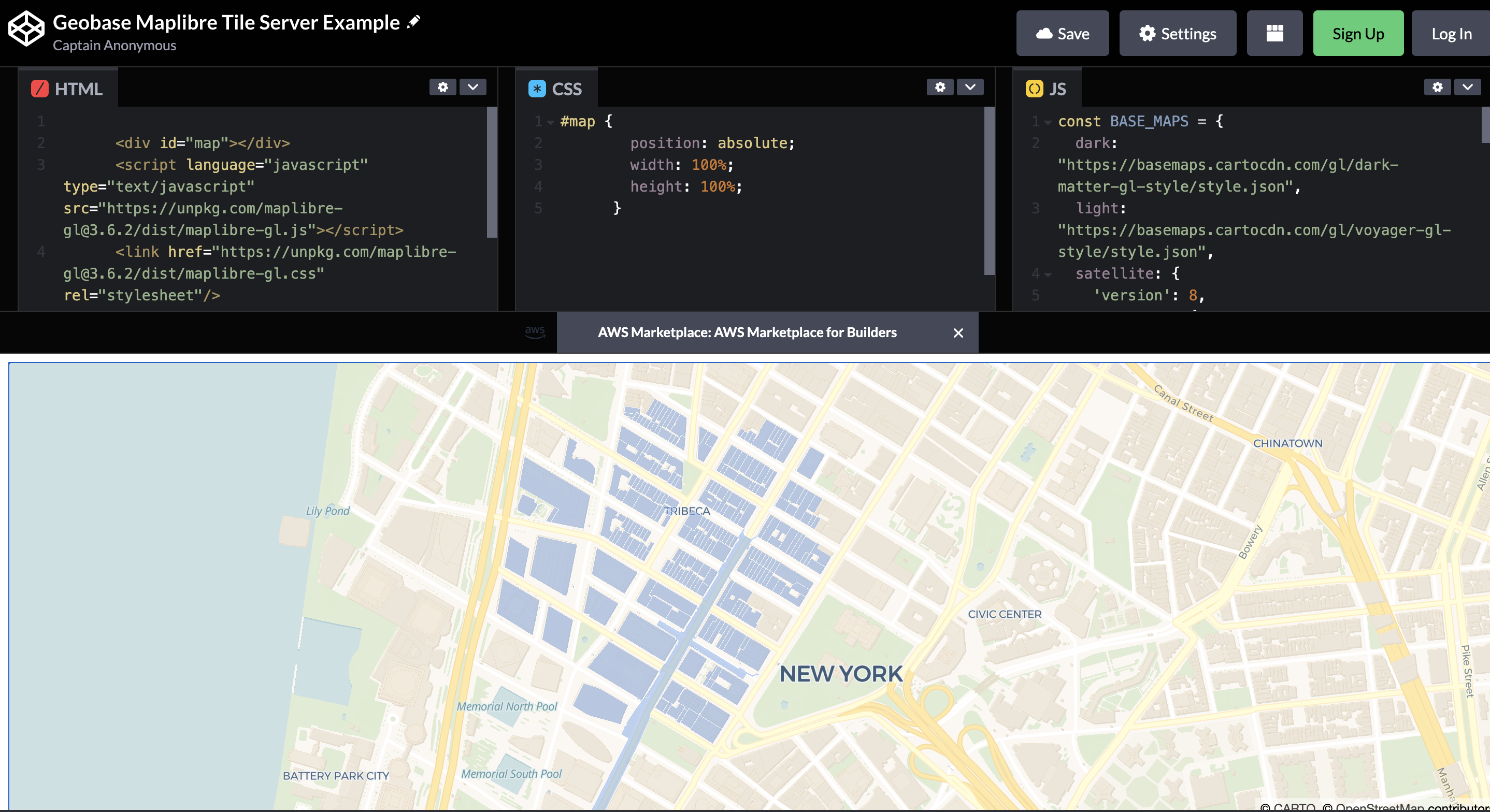Open the editor layout picker icon
Viewport: 1490px width, 812px height.
point(1274,33)
